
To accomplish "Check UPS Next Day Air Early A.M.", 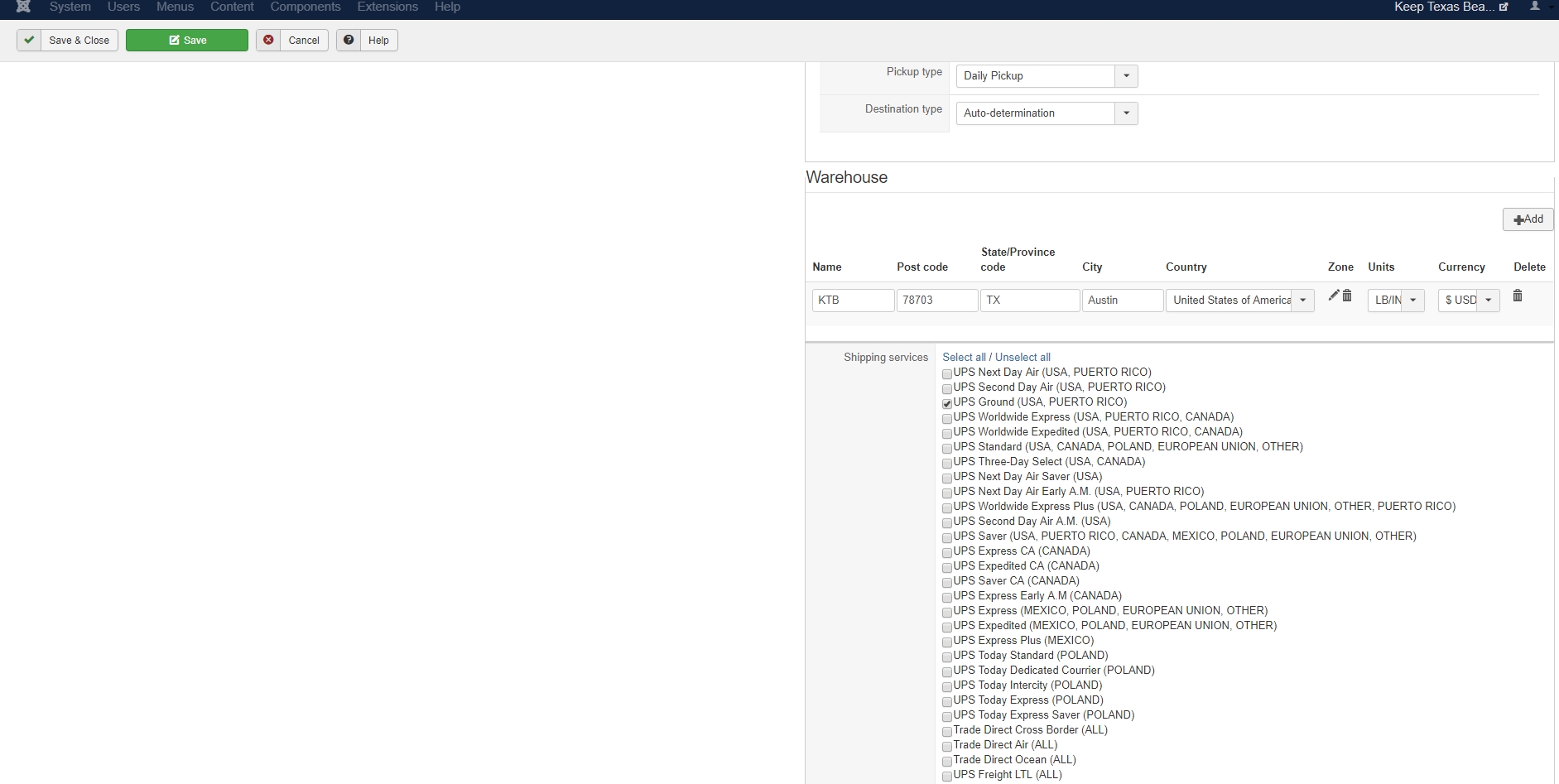I will point(947,493).
